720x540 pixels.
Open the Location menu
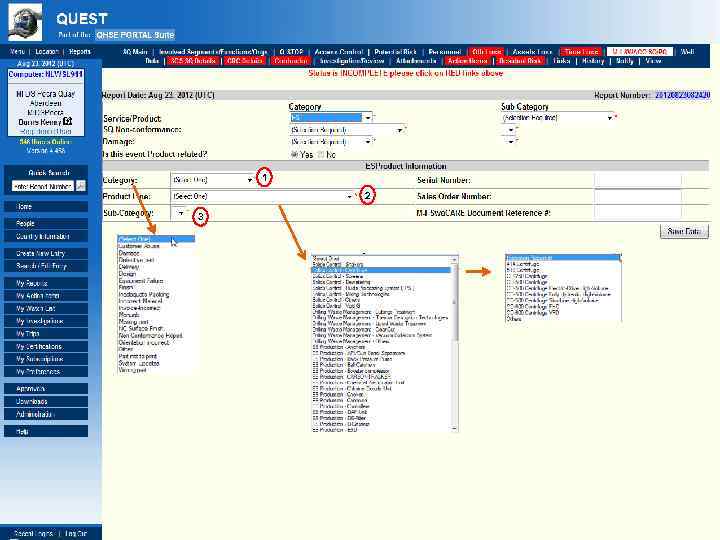(x=46, y=51)
